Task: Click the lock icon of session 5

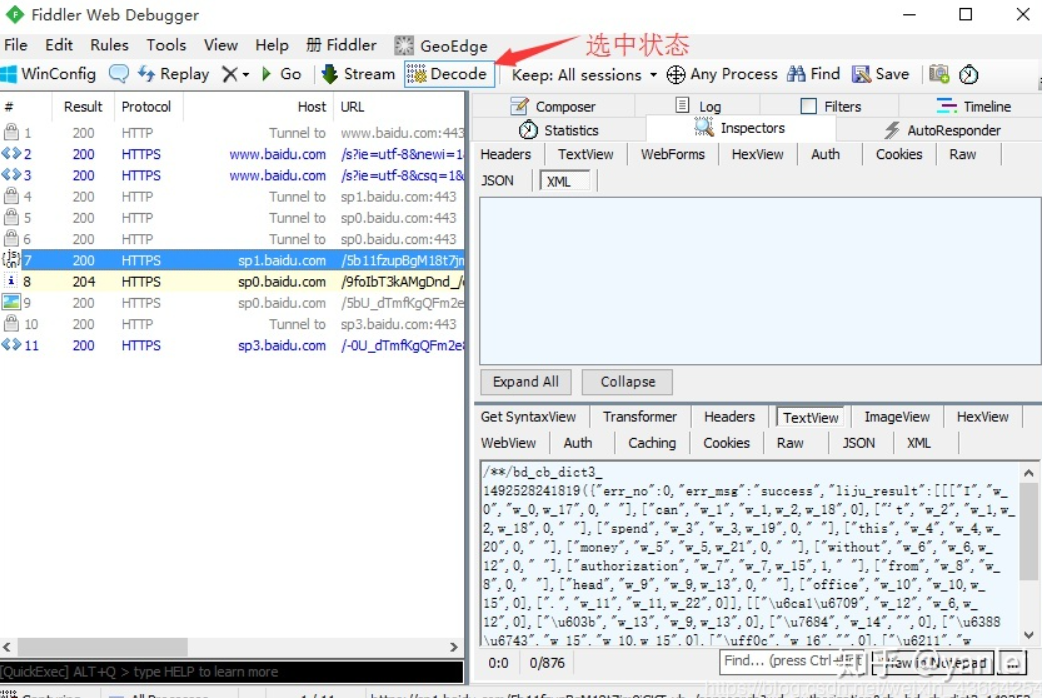Action: pos(11,217)
